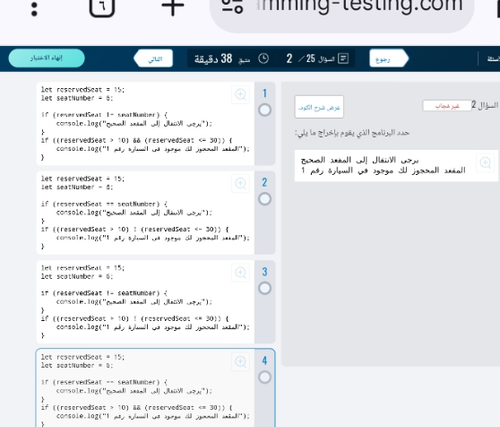500x427 pixels.
Task: Click the رجوع (back) button
Action: coord(389,59)
